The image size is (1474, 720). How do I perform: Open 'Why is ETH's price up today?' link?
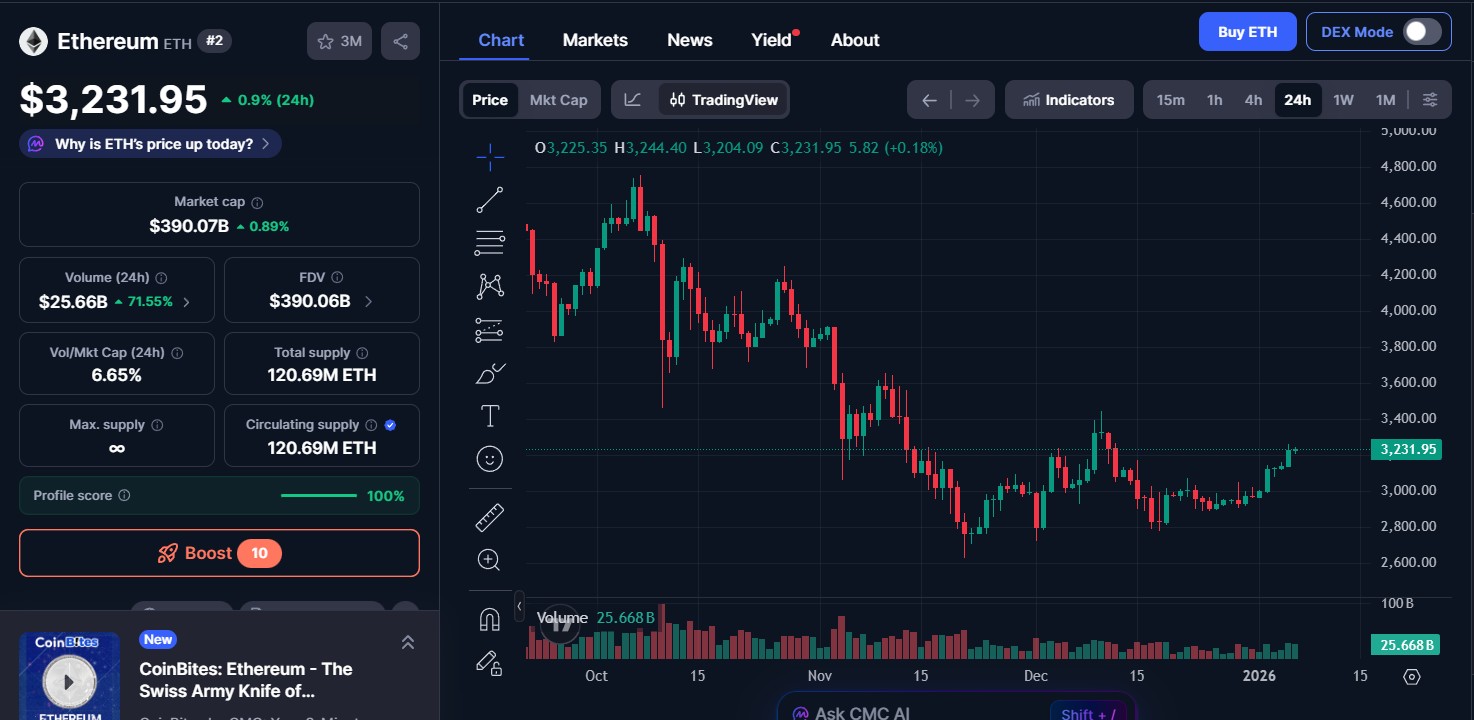coord(148,143)
